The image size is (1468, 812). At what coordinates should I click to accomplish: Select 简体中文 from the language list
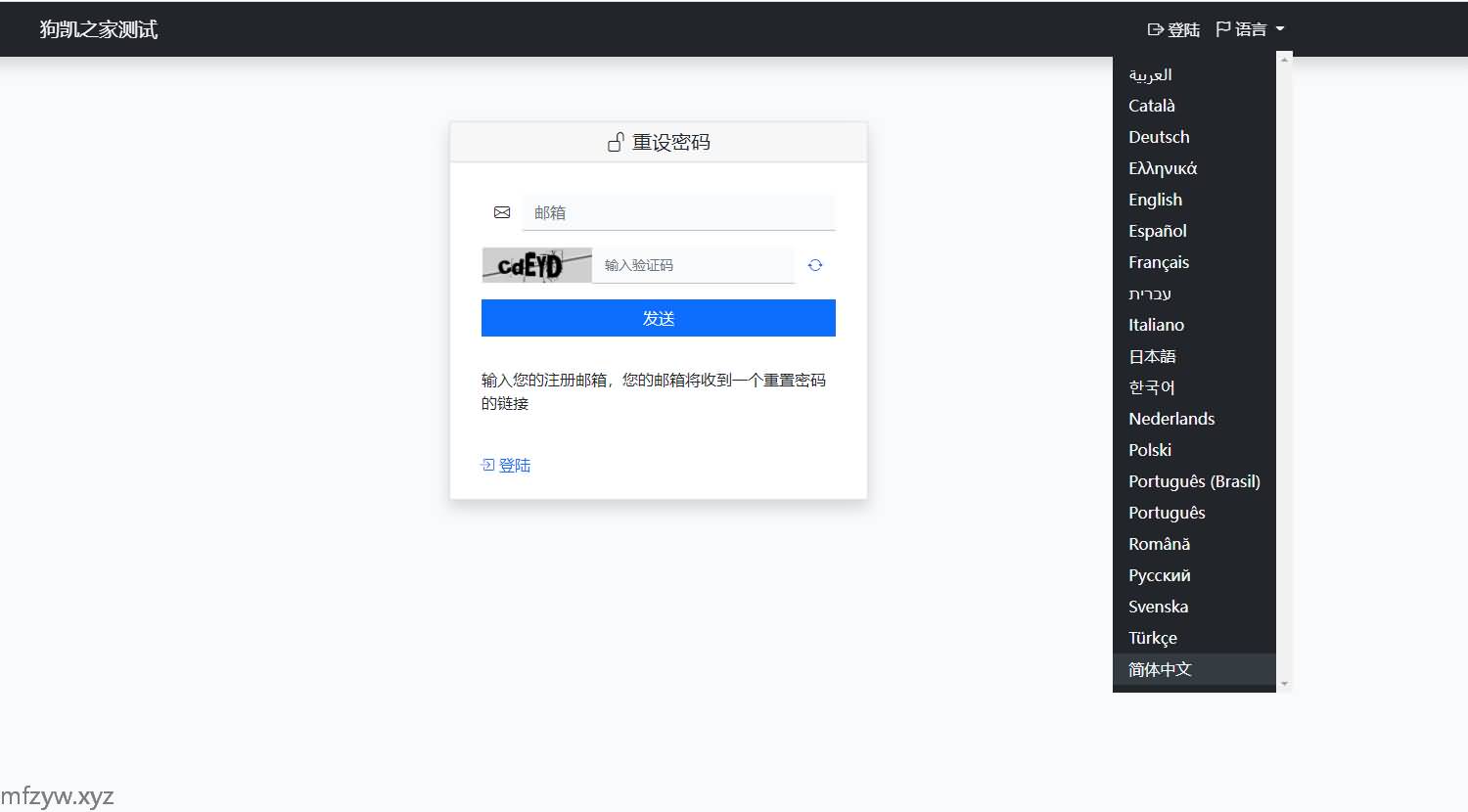click(x=1160, y=669)
